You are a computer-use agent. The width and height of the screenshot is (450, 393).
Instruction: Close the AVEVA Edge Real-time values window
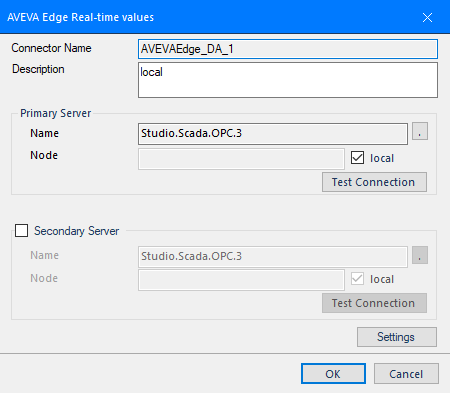click(427, 17)
